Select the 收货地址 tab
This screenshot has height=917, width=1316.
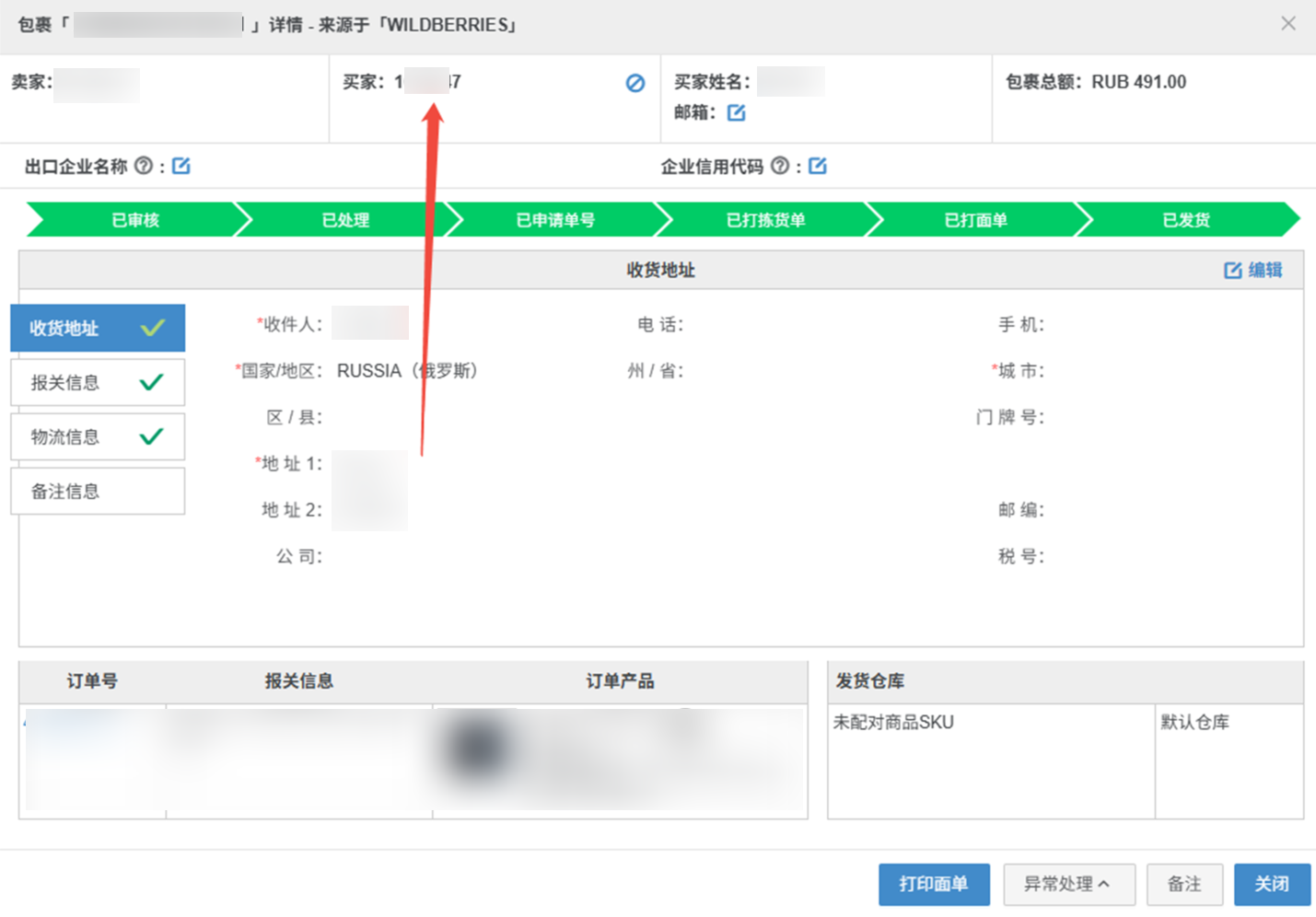pos(98,328)
